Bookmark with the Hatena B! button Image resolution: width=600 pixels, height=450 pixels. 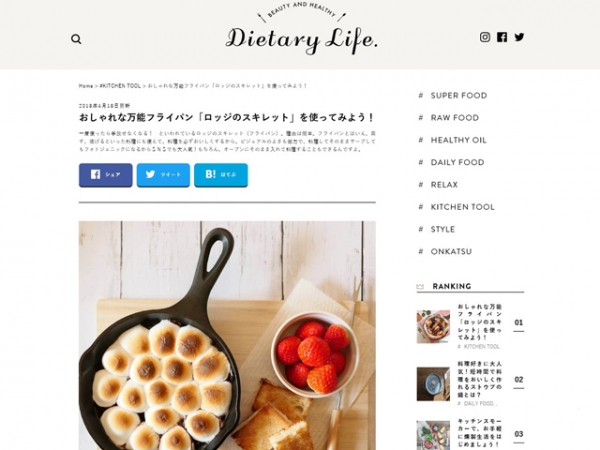(221, 175)
